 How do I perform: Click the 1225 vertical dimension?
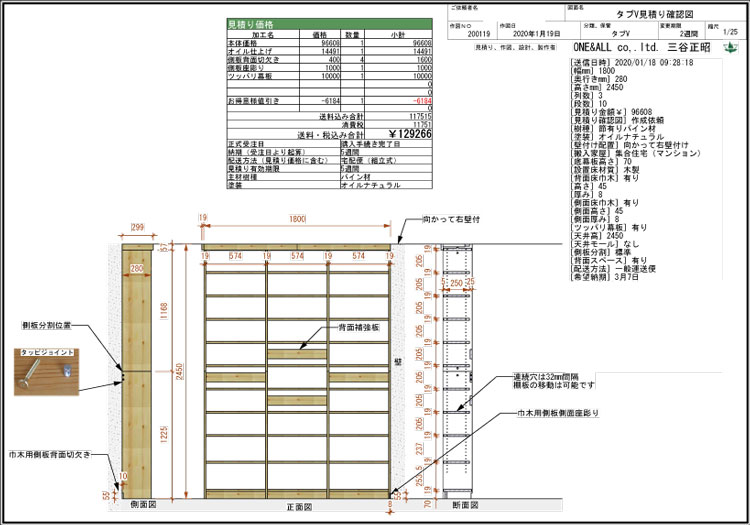point(164,434)
